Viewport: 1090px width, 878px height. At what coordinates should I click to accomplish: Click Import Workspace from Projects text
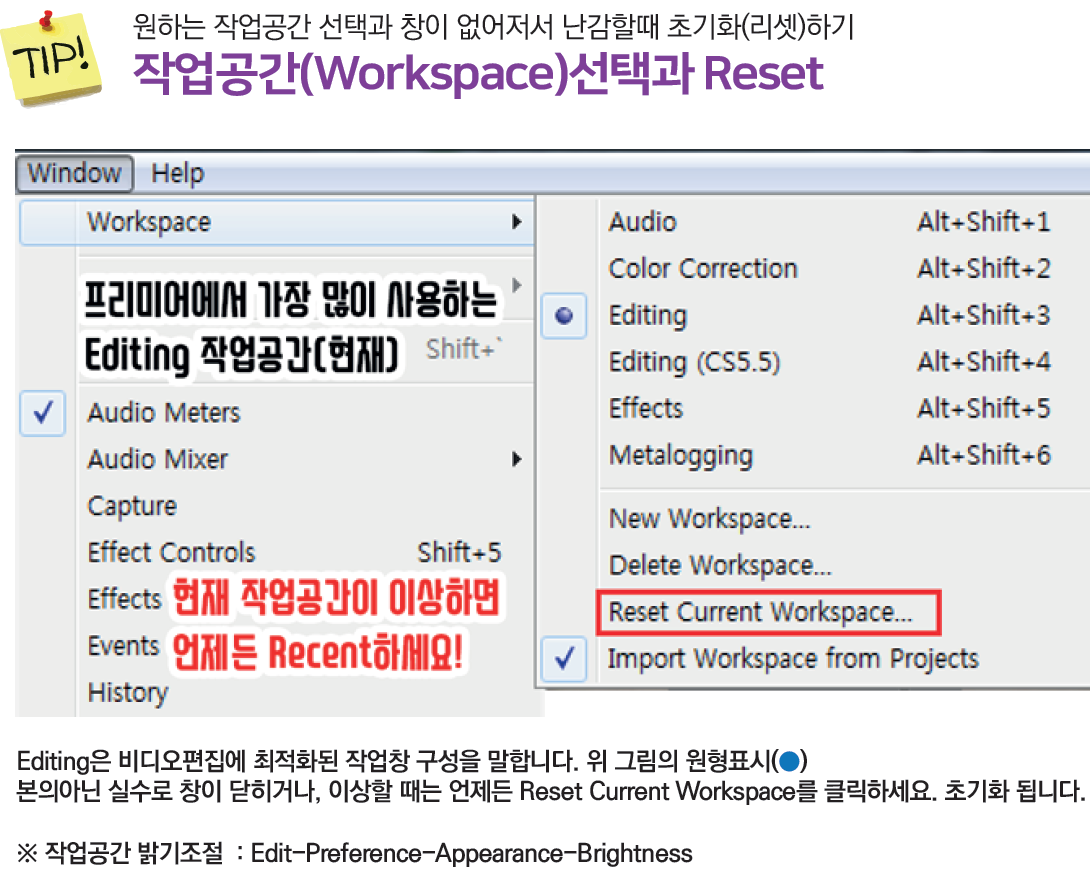coord(793,659)
